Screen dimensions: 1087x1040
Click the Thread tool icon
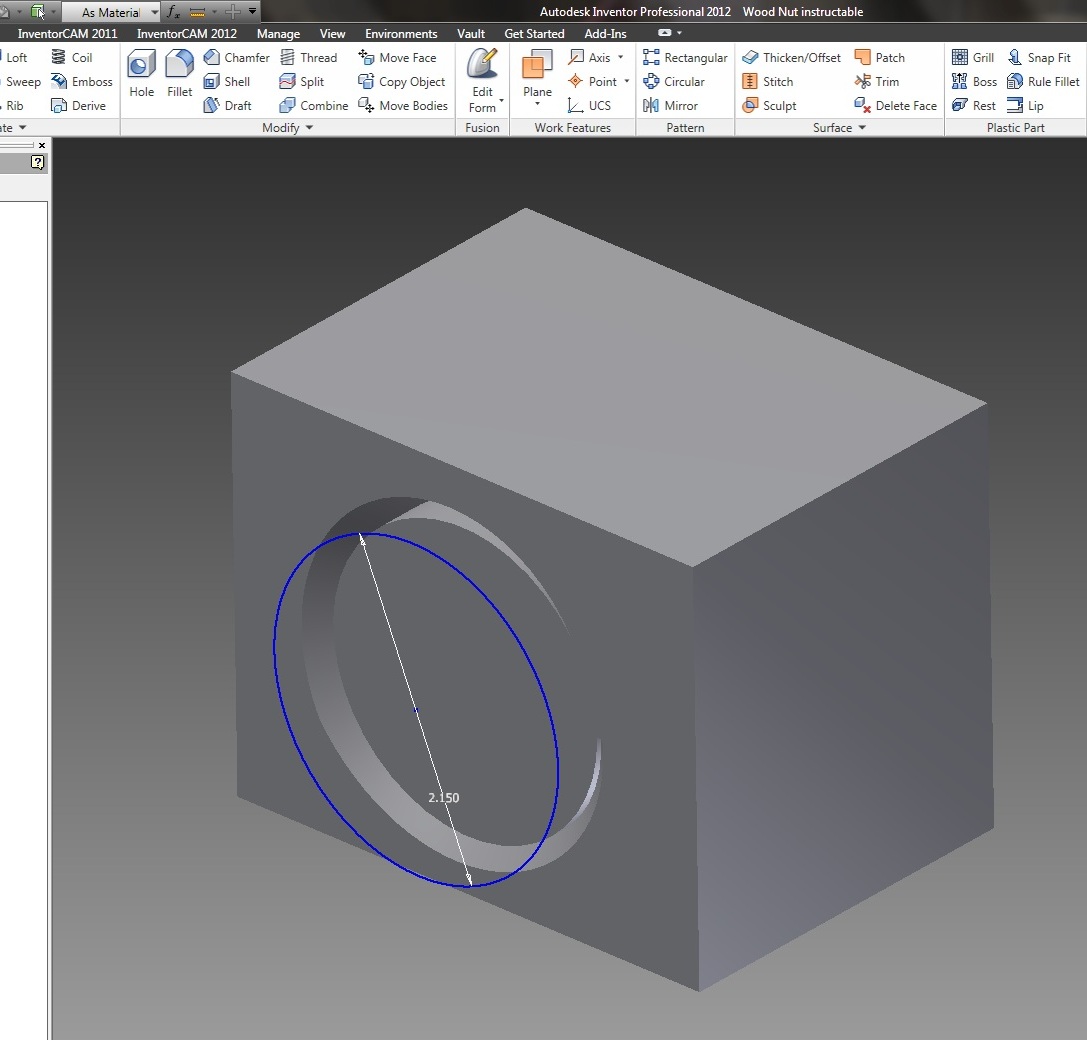(287, 58)
